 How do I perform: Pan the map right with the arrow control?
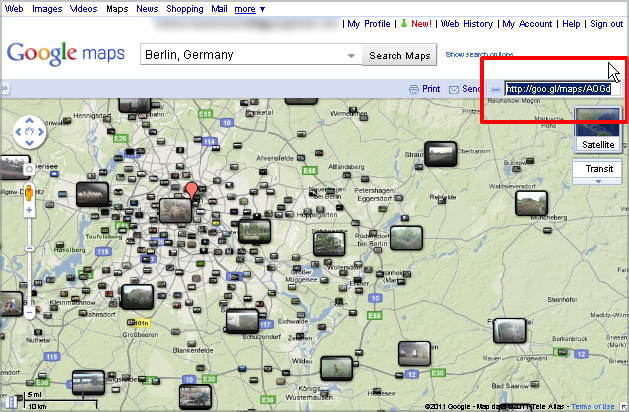[41, 132]
